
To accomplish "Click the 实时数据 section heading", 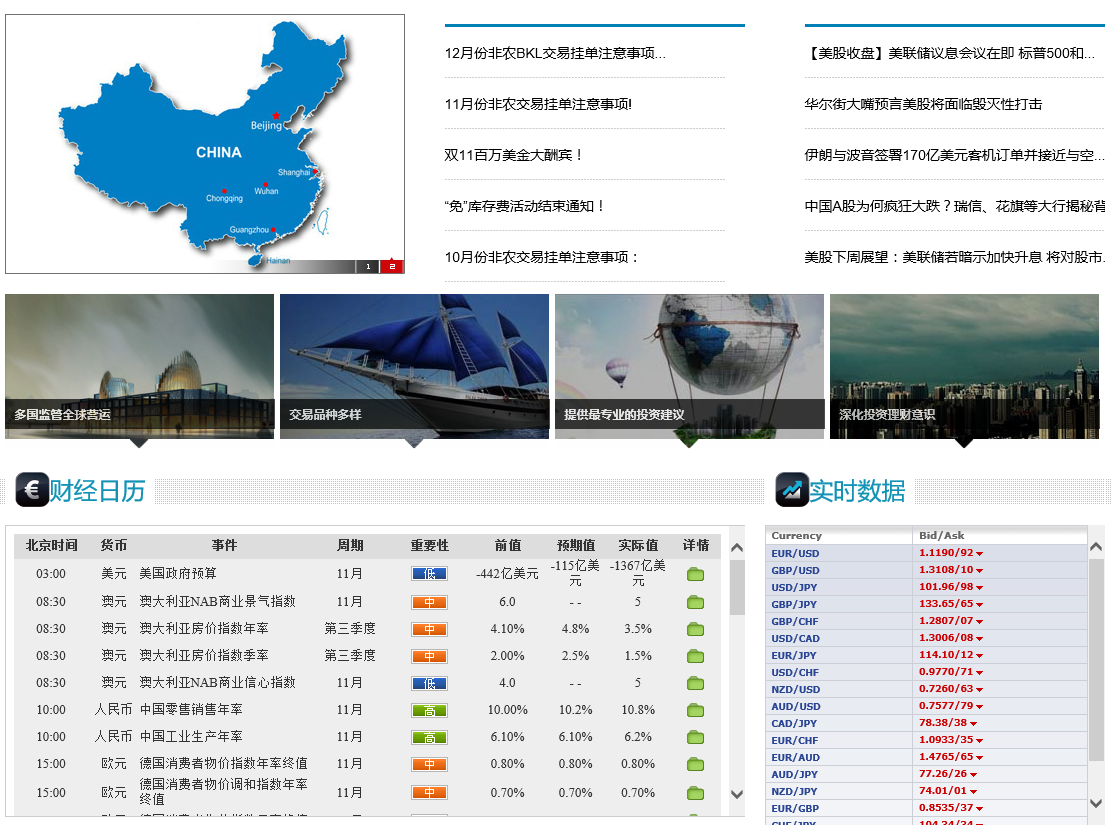I will point(857,491).
